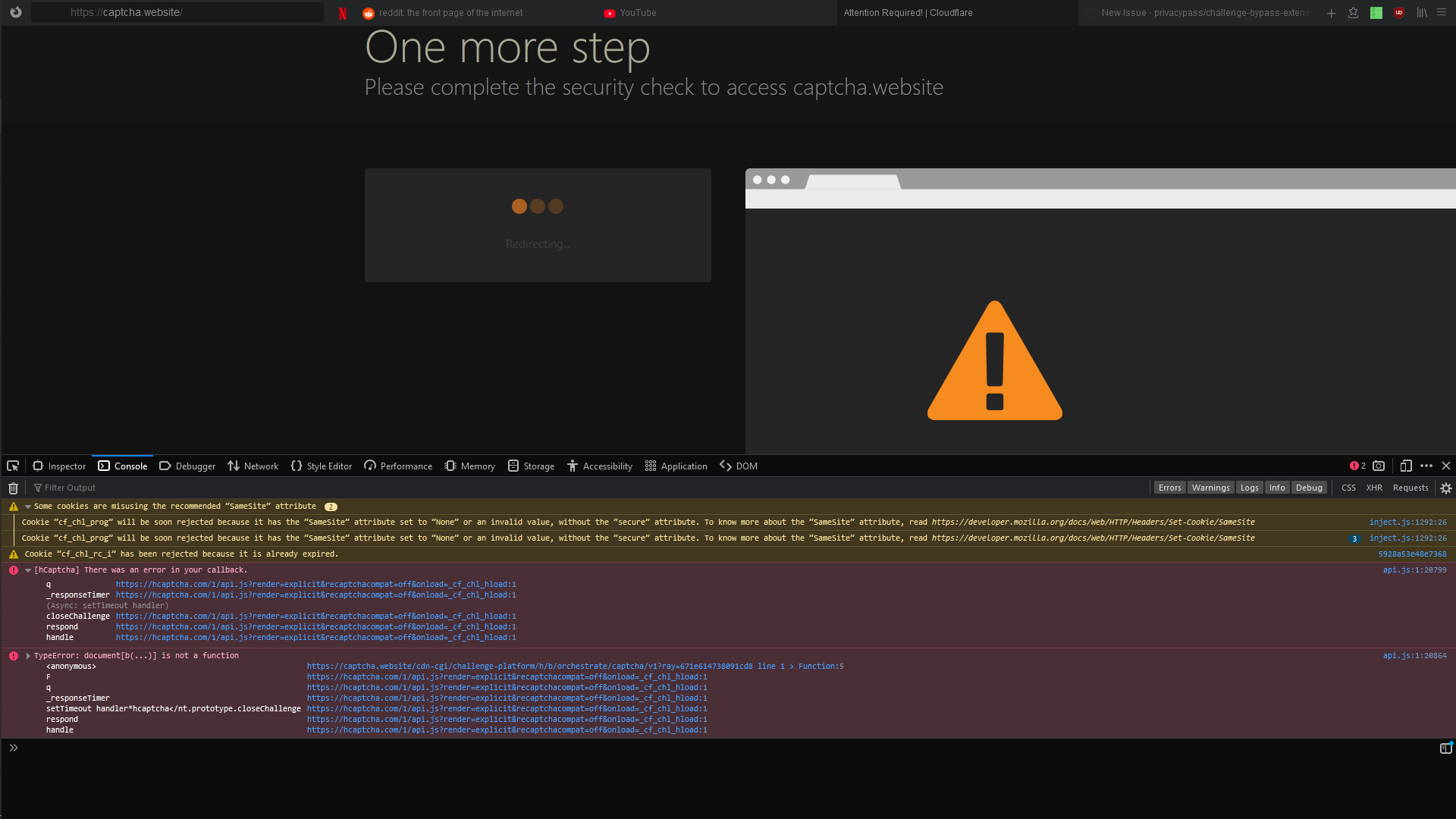
Task: Toggle the Warnings filter
Action: pos(1210,488)
